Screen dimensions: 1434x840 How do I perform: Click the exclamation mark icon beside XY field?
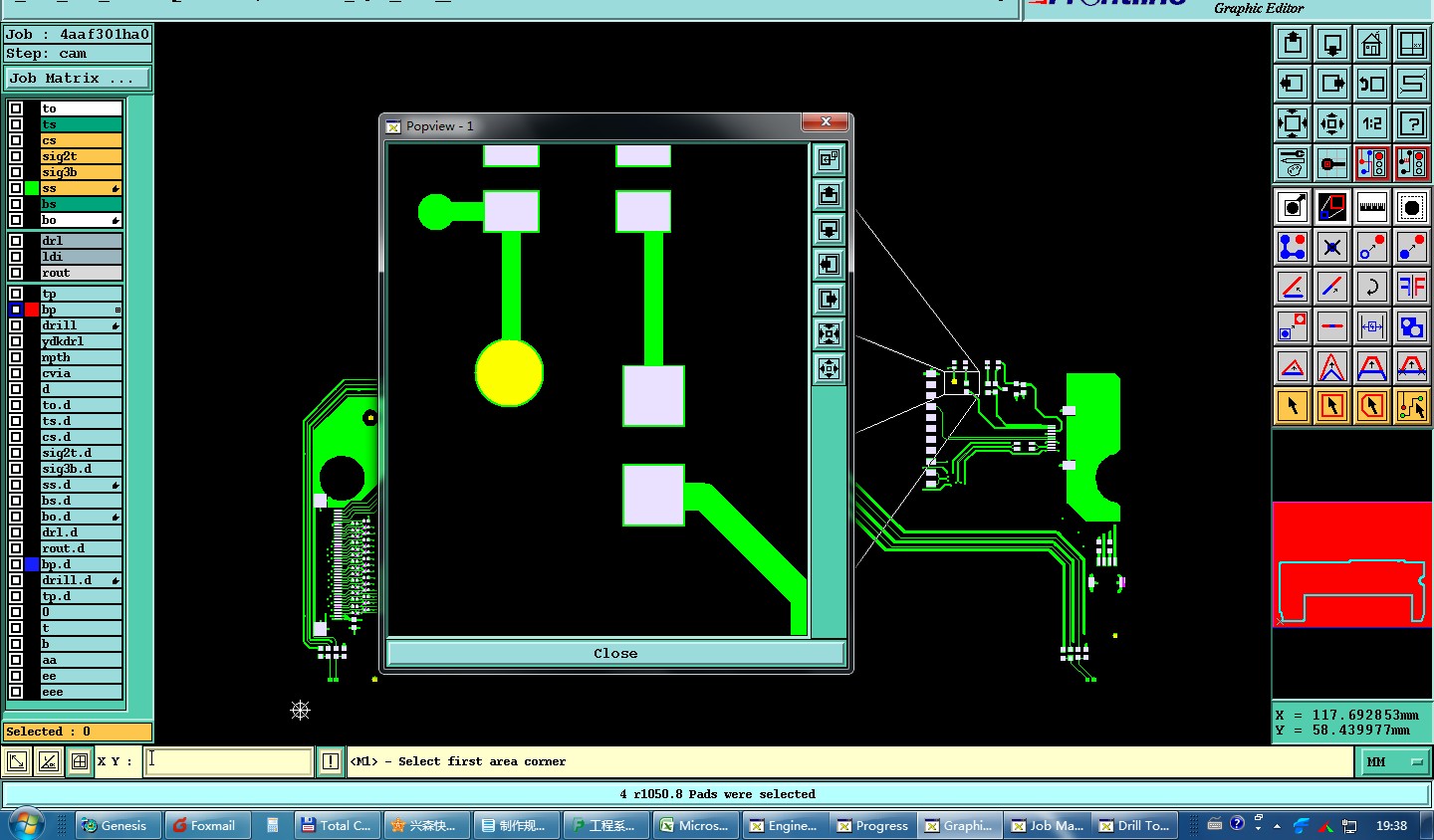(331, 761)
